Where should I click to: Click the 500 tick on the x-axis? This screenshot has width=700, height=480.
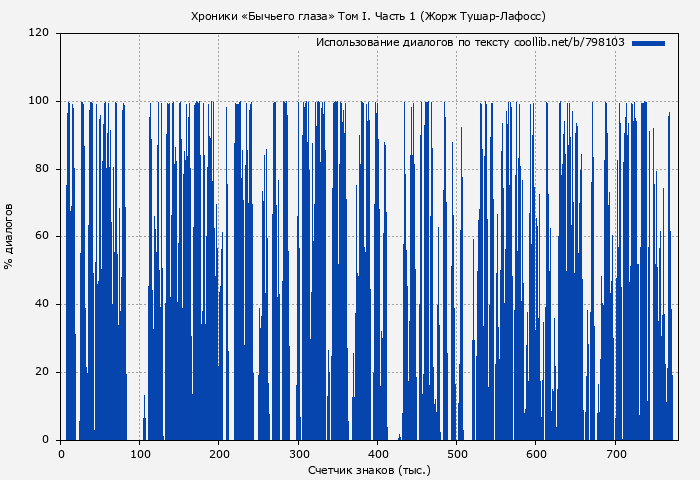(456, 454)
